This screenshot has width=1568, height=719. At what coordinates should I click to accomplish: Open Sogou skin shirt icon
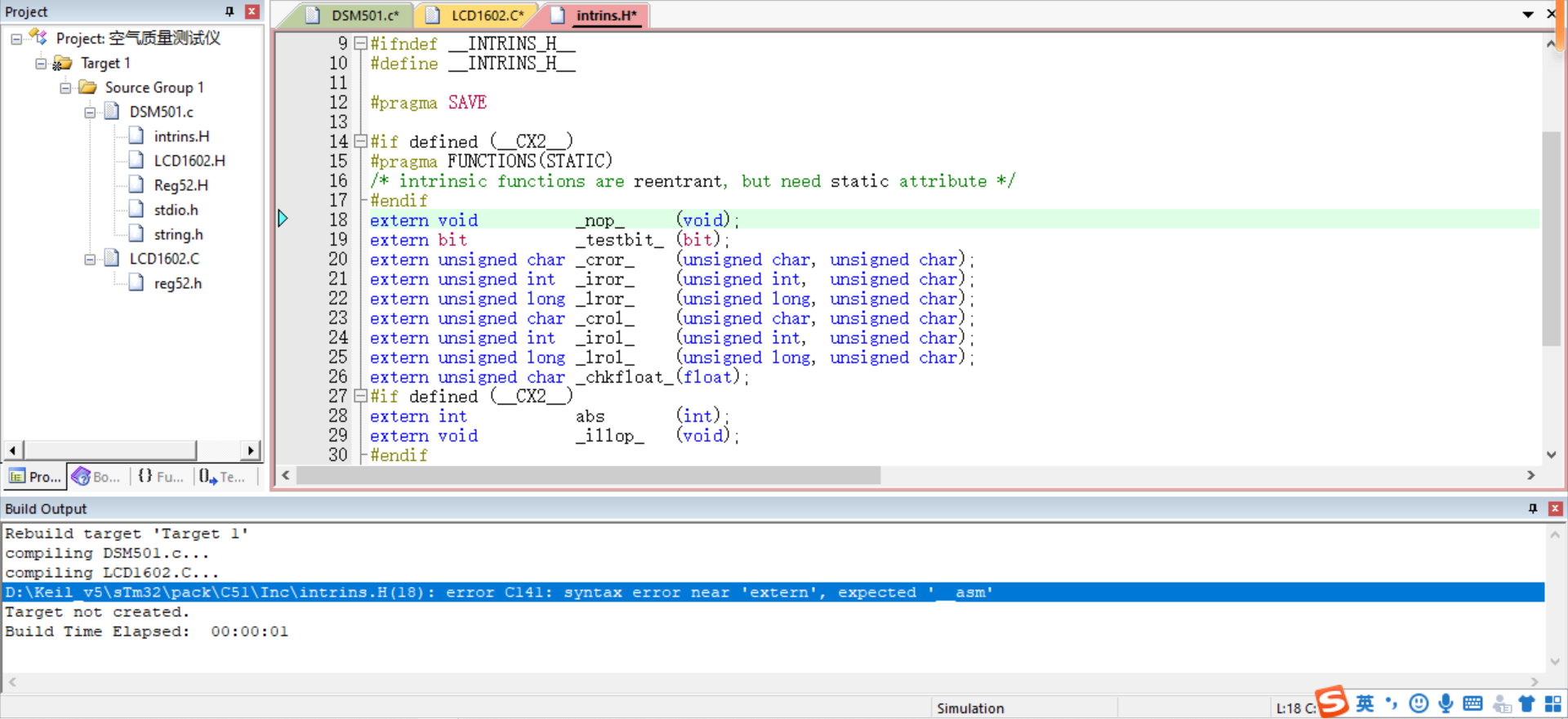[x=1526, y=703]
